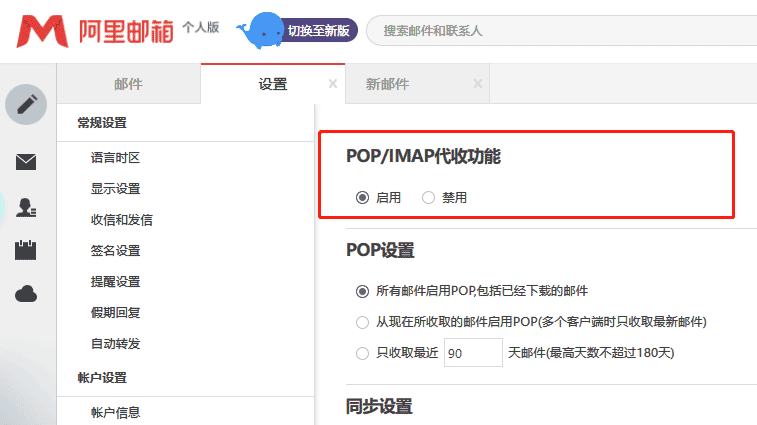Open the calendar icon in sidebar
The width and height of the screenshot is (757, 425).
coord(26,250)
